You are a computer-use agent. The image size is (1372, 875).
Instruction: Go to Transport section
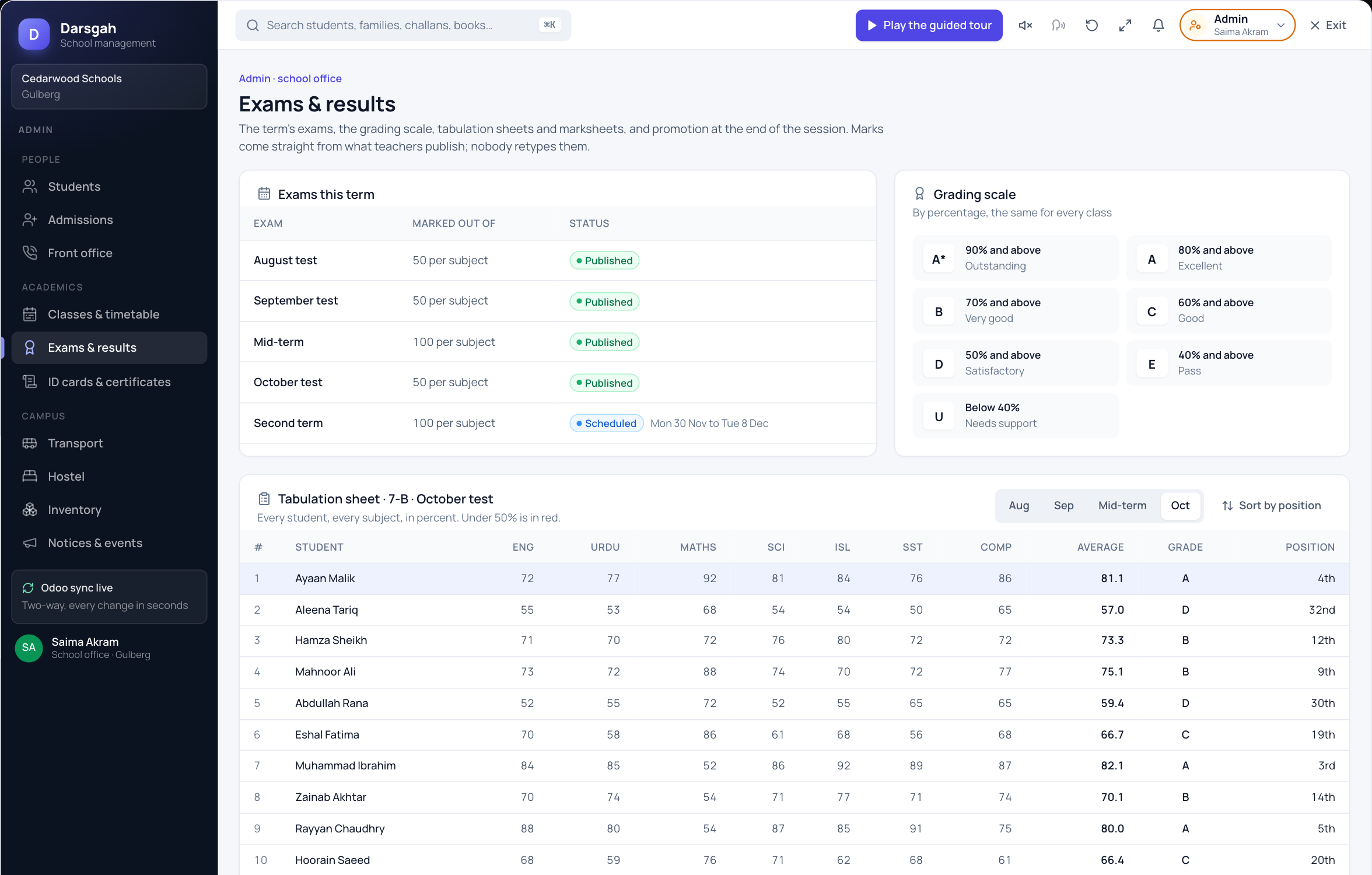pyautogui.click(x=109, y=443)
